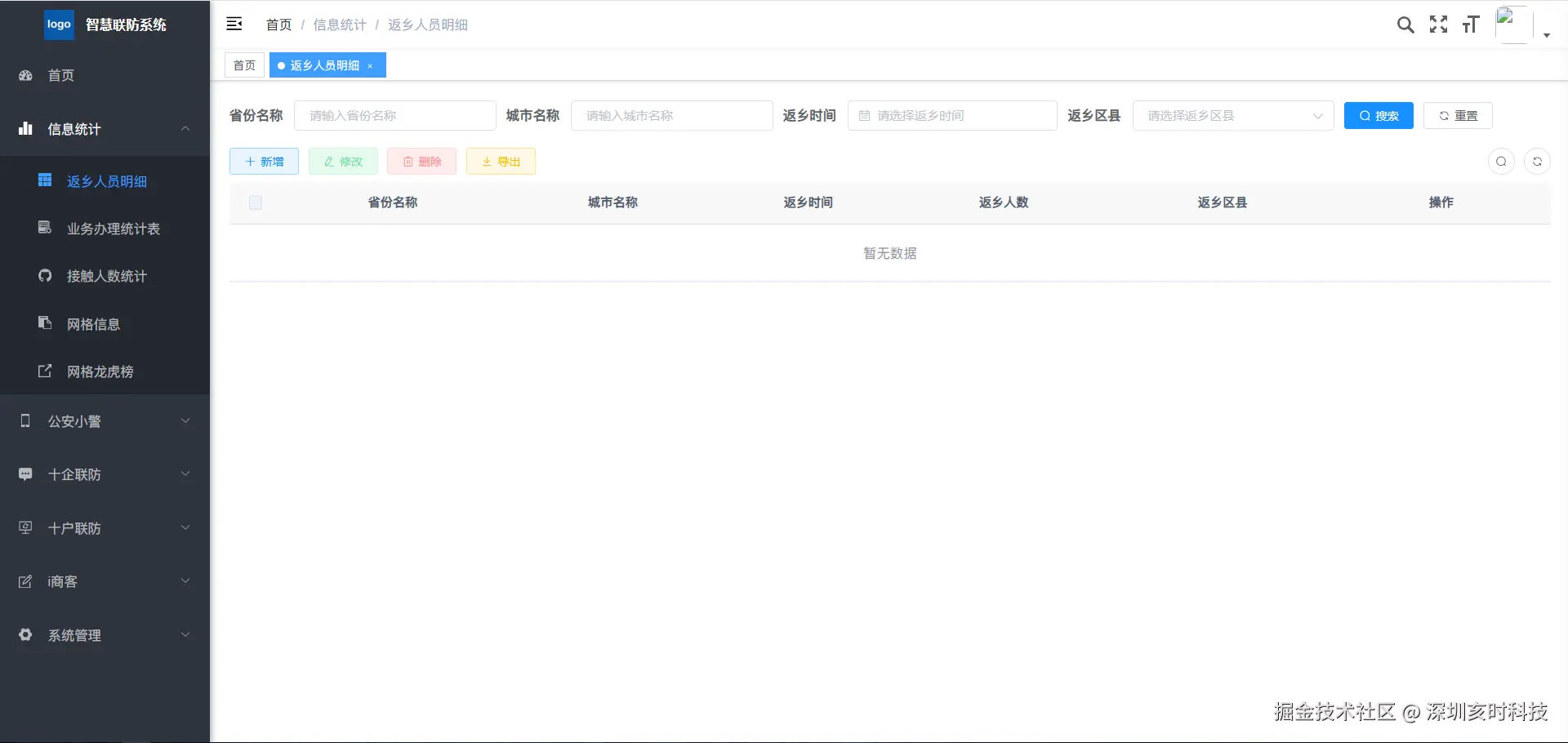Click the 信息统计 bar chart icon
This screenshot has height=743, width=1568.
point(25,128)
